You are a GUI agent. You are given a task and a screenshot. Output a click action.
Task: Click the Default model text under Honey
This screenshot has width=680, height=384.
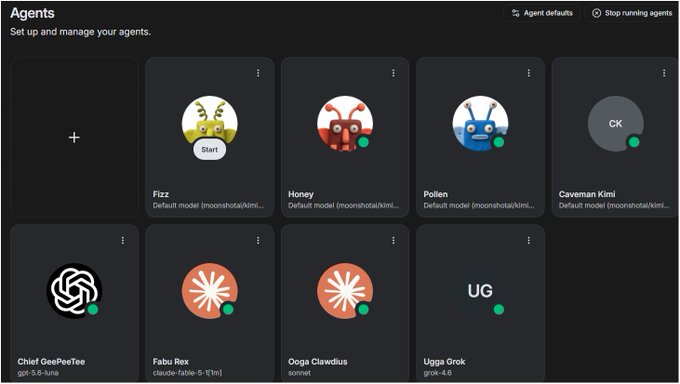[343, 205]
